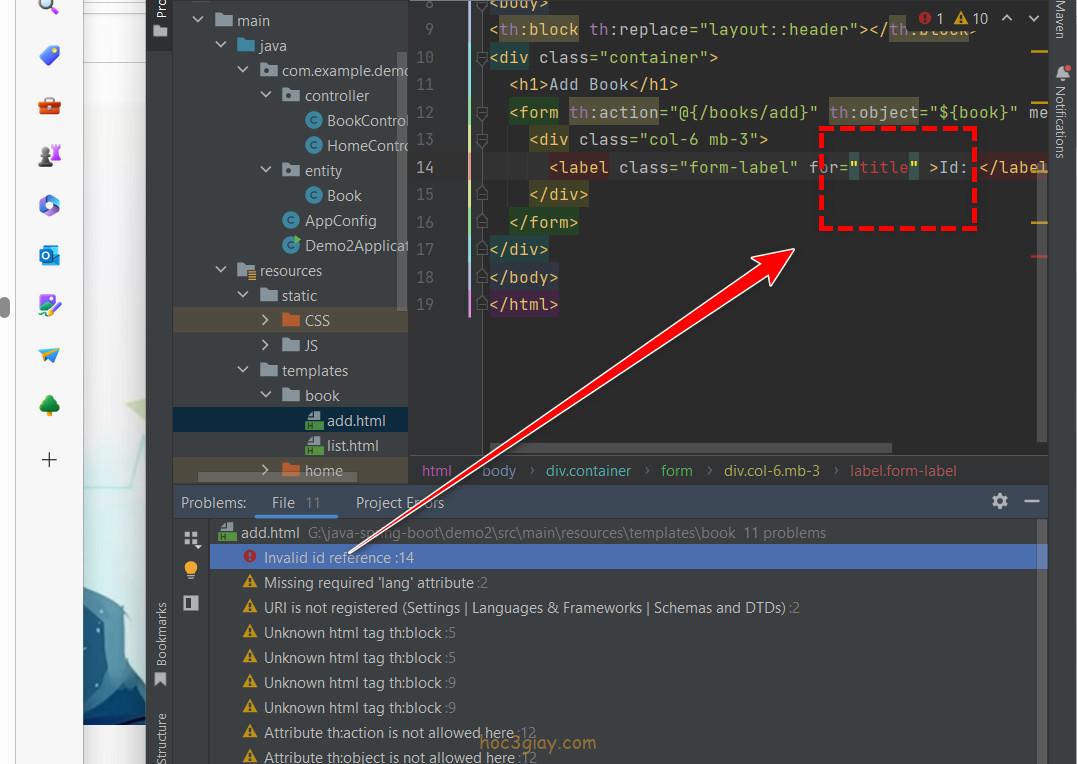Open Outlook from the browser sidebar
Screen dimensions: 1077x764
pyautogui.click(x=49, y=255)
